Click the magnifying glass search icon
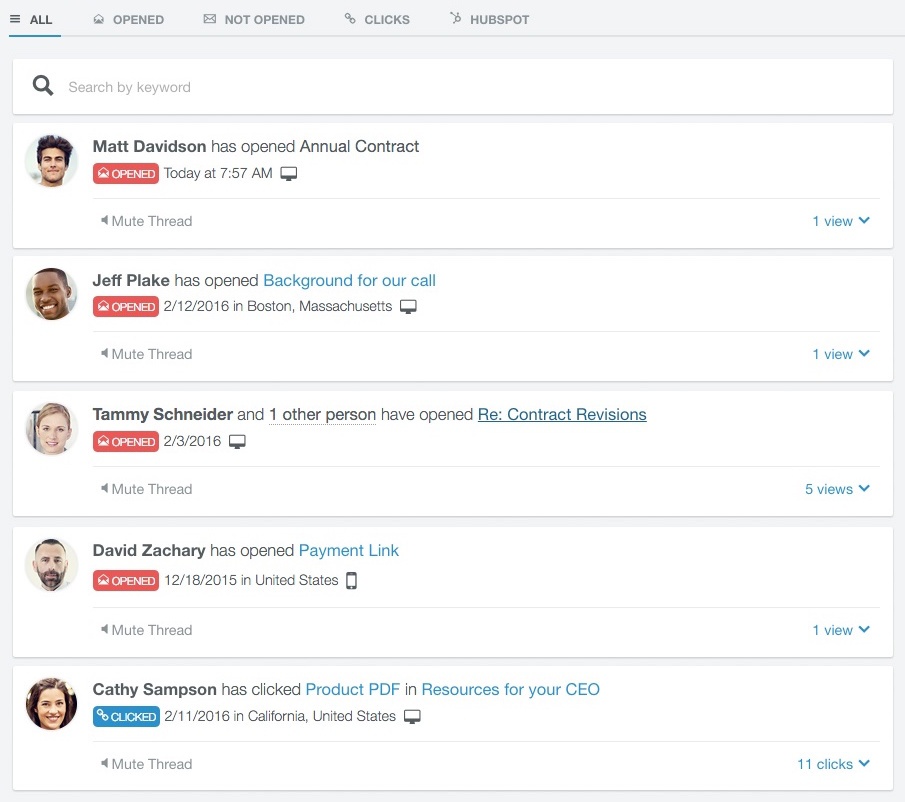Image resolution: width=905 pixels, height=802 pixels. point(43,86)
